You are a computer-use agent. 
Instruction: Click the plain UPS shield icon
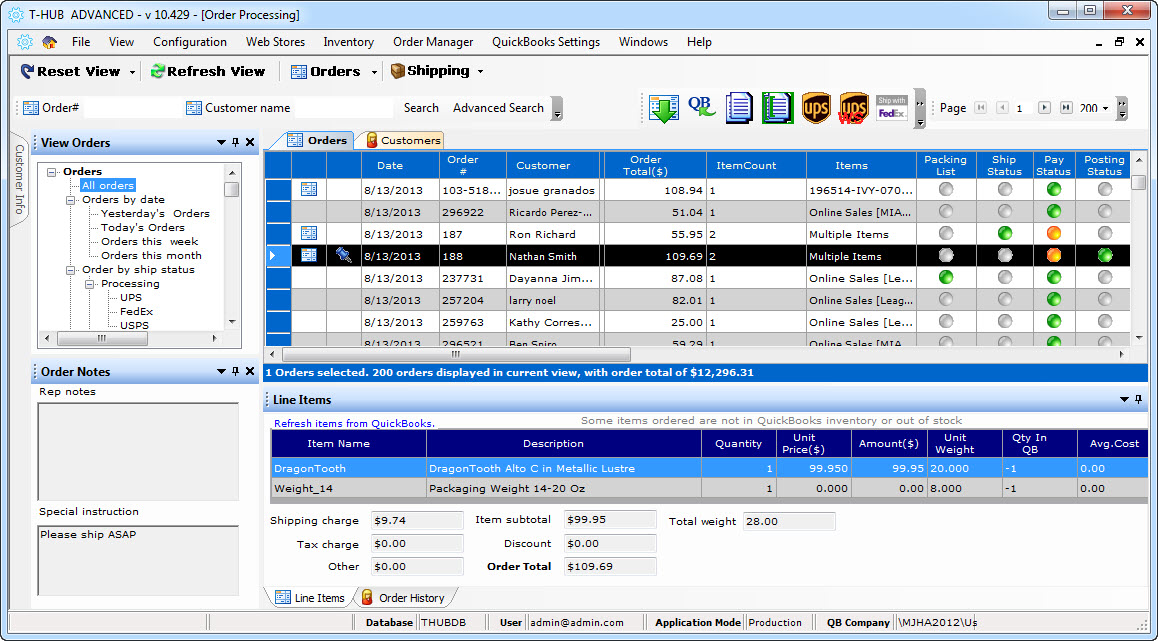tap(816, 108)
